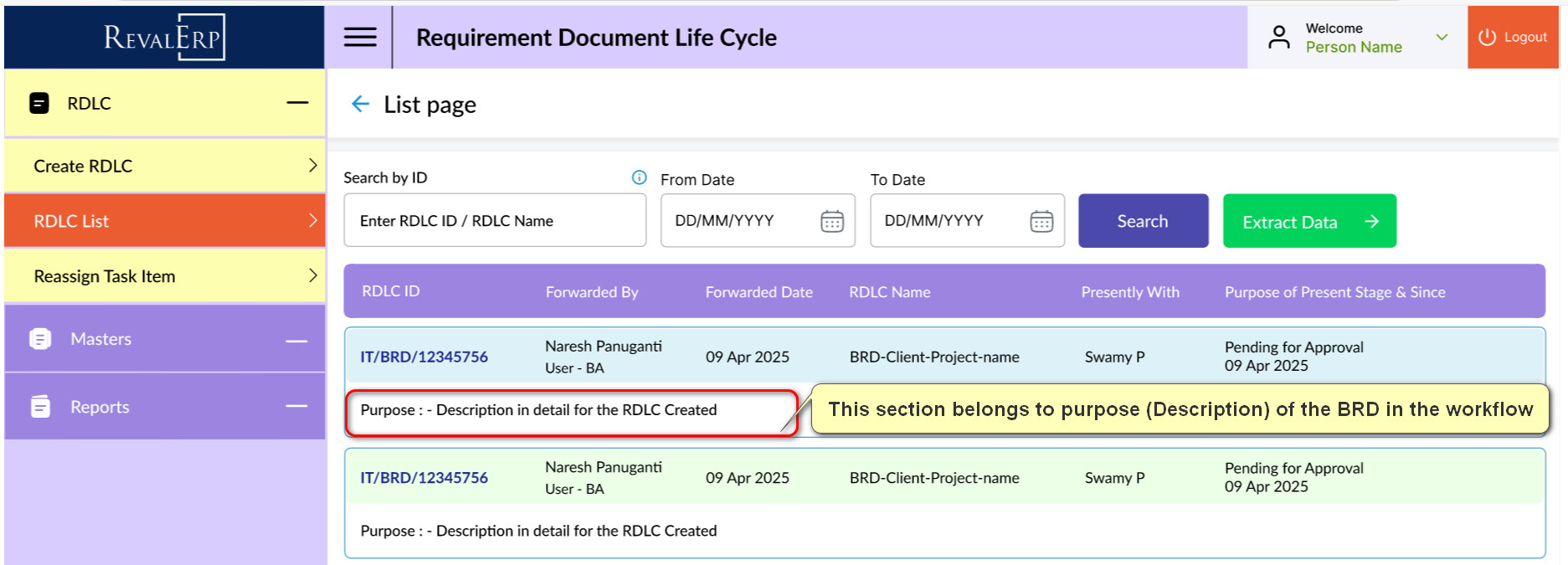Screen dimensions: 1568x565
Task: Open the Create RDLC menu item
Action: 165,166
